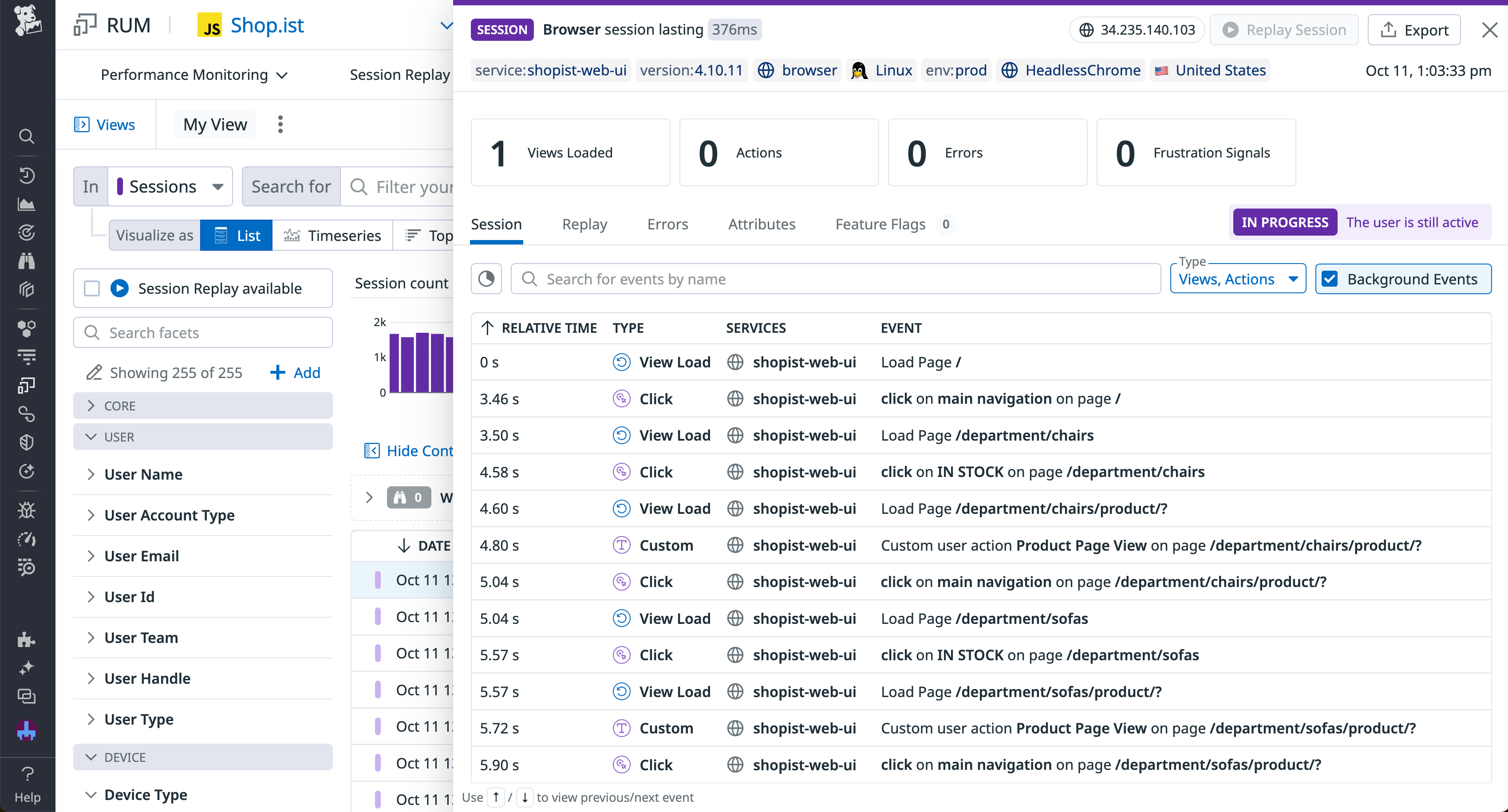The image size is (1508, 812).
Task: Click the security shield icon in sidebar
Action: [x=27, y=442]
